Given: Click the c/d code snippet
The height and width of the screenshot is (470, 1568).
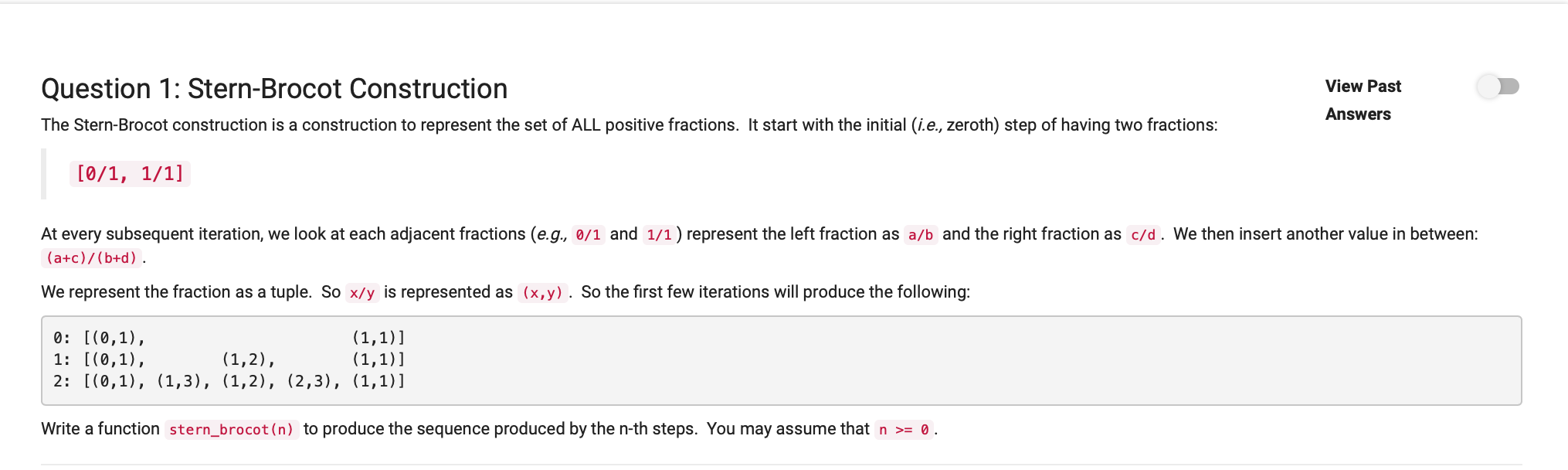Looking at the screenshot, I should 1142,234.
